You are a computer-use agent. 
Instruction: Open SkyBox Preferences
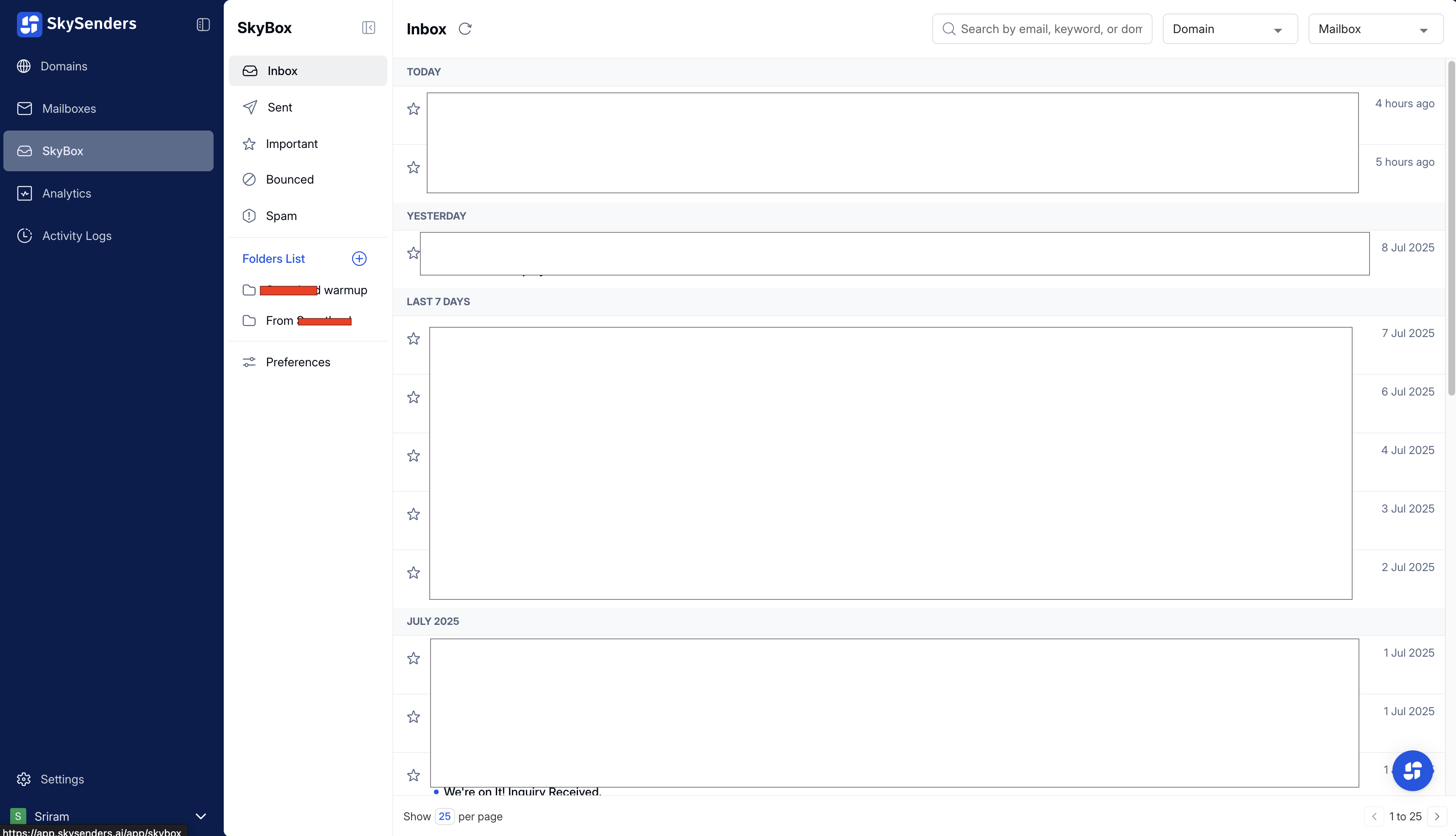tap(297, 362)
